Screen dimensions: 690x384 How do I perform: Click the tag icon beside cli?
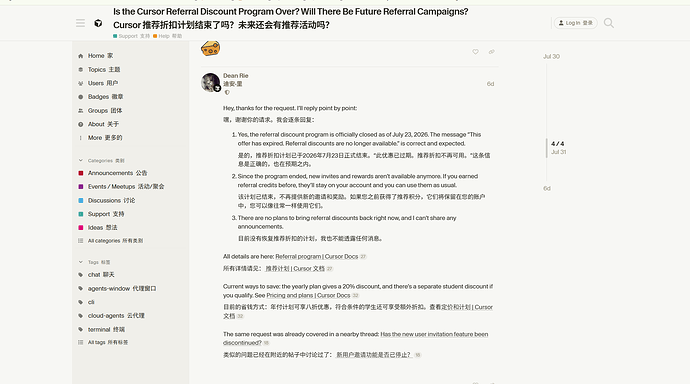(x=81, y=302)
